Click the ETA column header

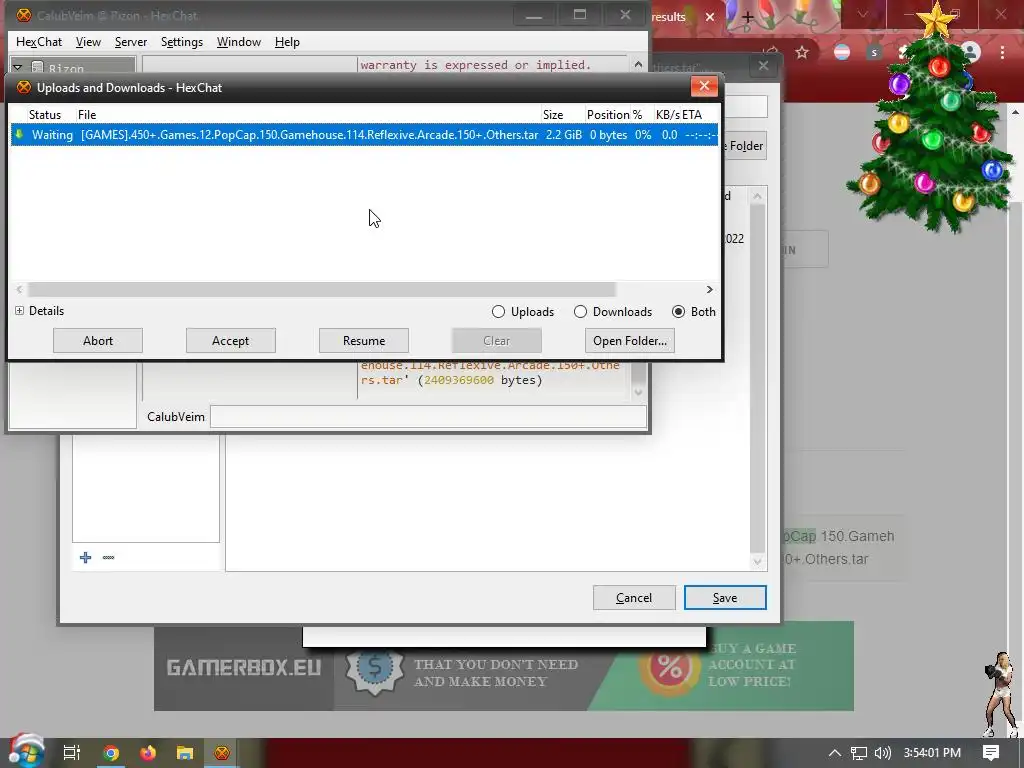point(692,114)
